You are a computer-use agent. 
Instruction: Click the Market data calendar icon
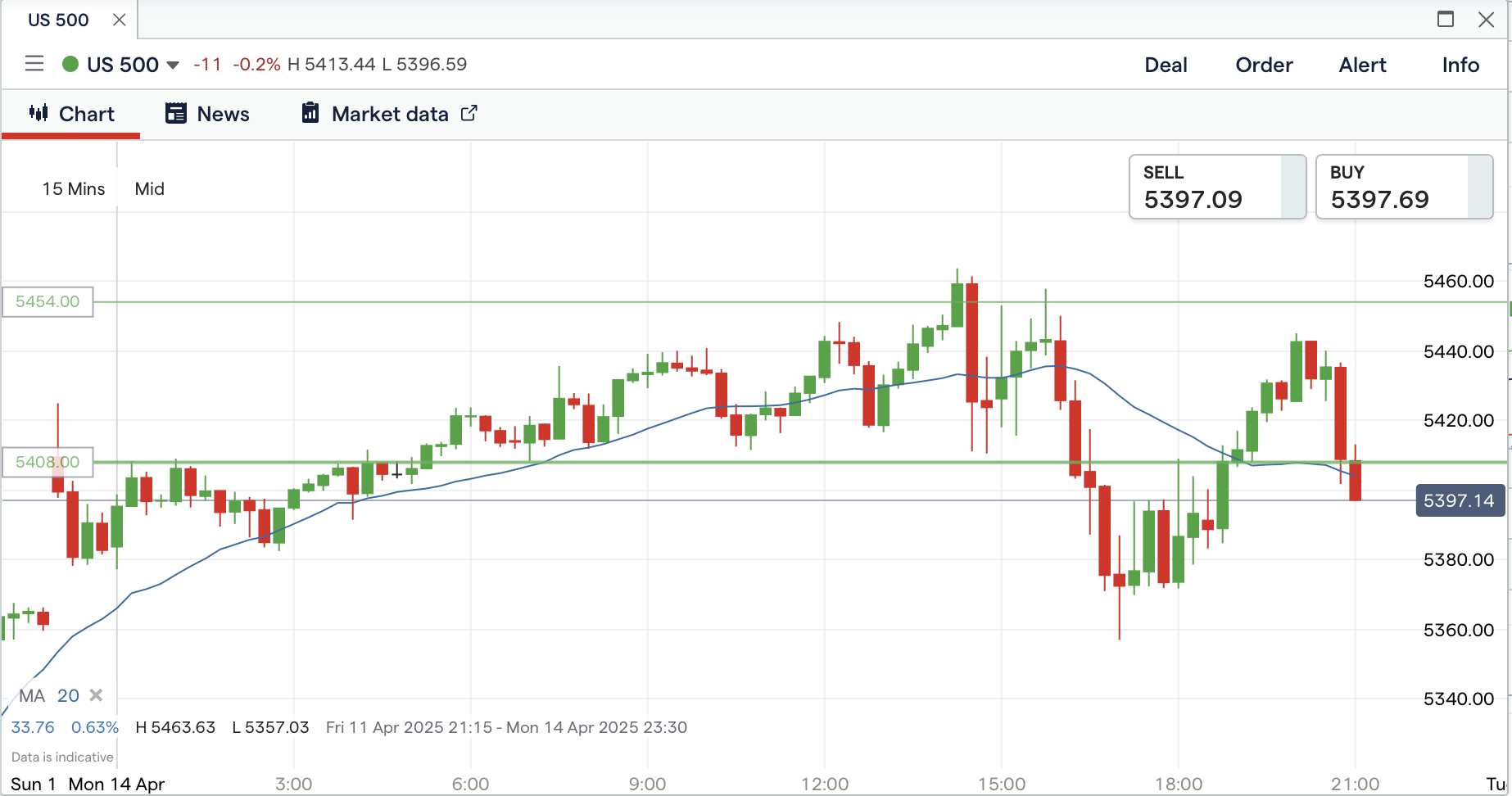click(310, 113)
